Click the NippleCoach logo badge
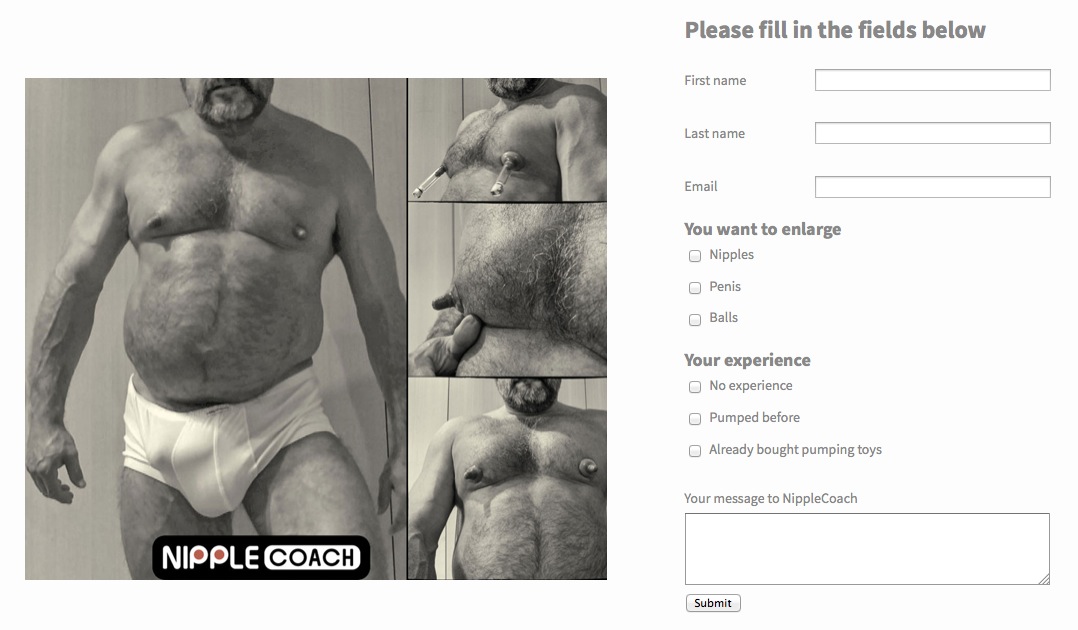 click(x=261, y=557)
